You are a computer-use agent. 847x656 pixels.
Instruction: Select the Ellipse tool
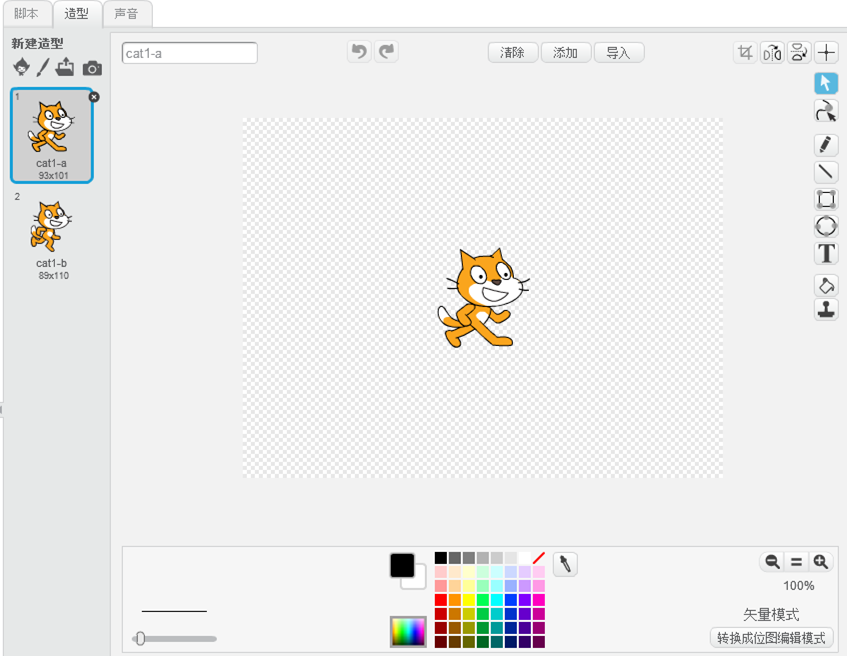click(x=826, y=226)
